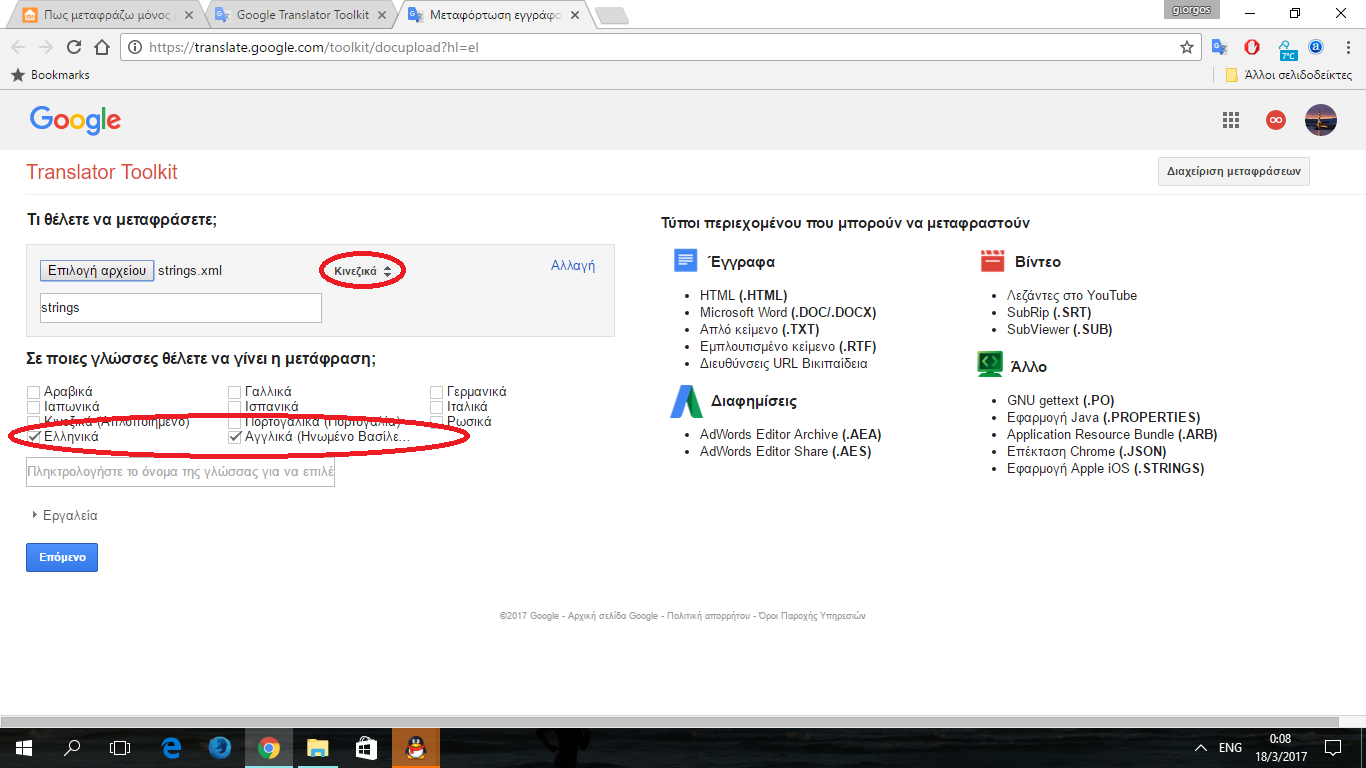
Task: Go back to the previous page
Action: coord(18,47)
